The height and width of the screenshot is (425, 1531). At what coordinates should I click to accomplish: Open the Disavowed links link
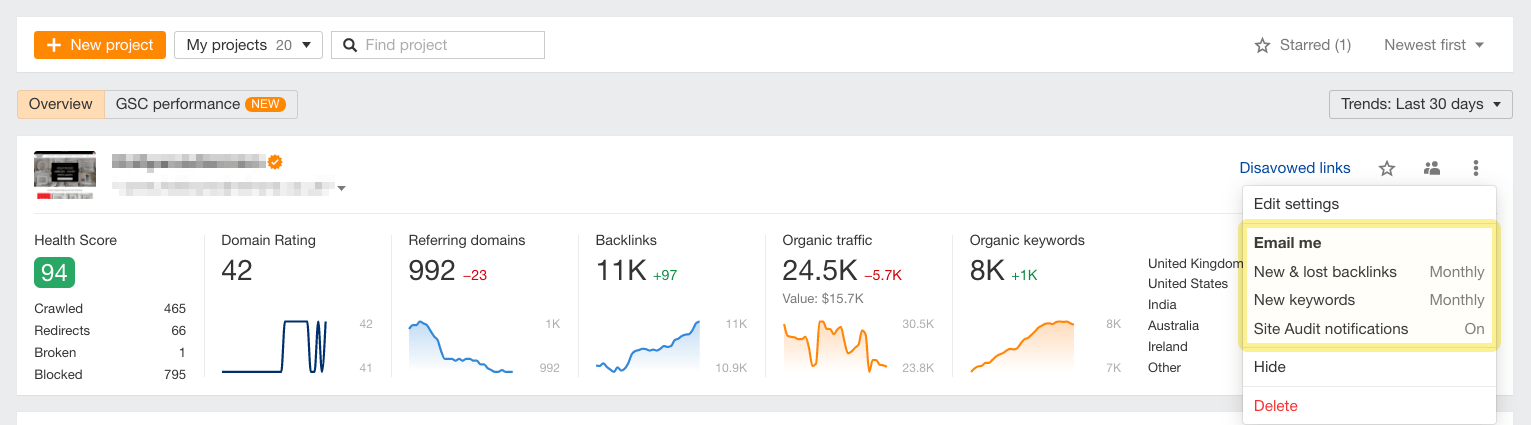(1294, 168)
